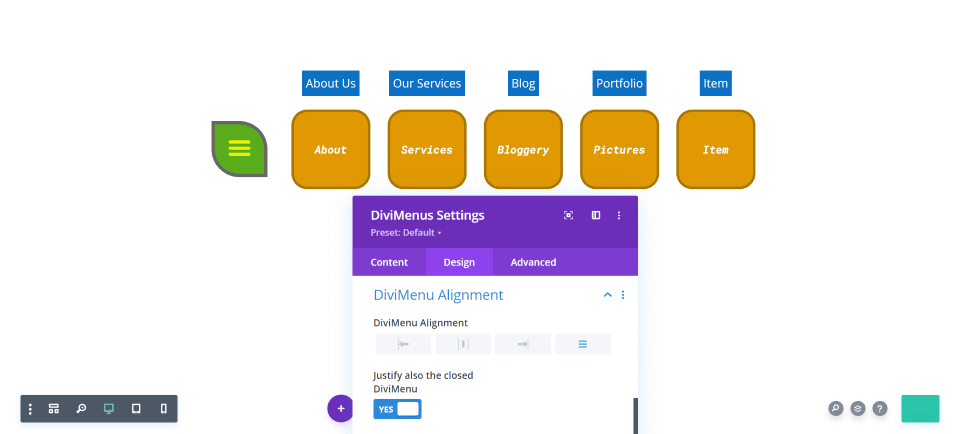
Task: Switch to the Content tab
Action: pyautogui.click(x=389, y=262)
